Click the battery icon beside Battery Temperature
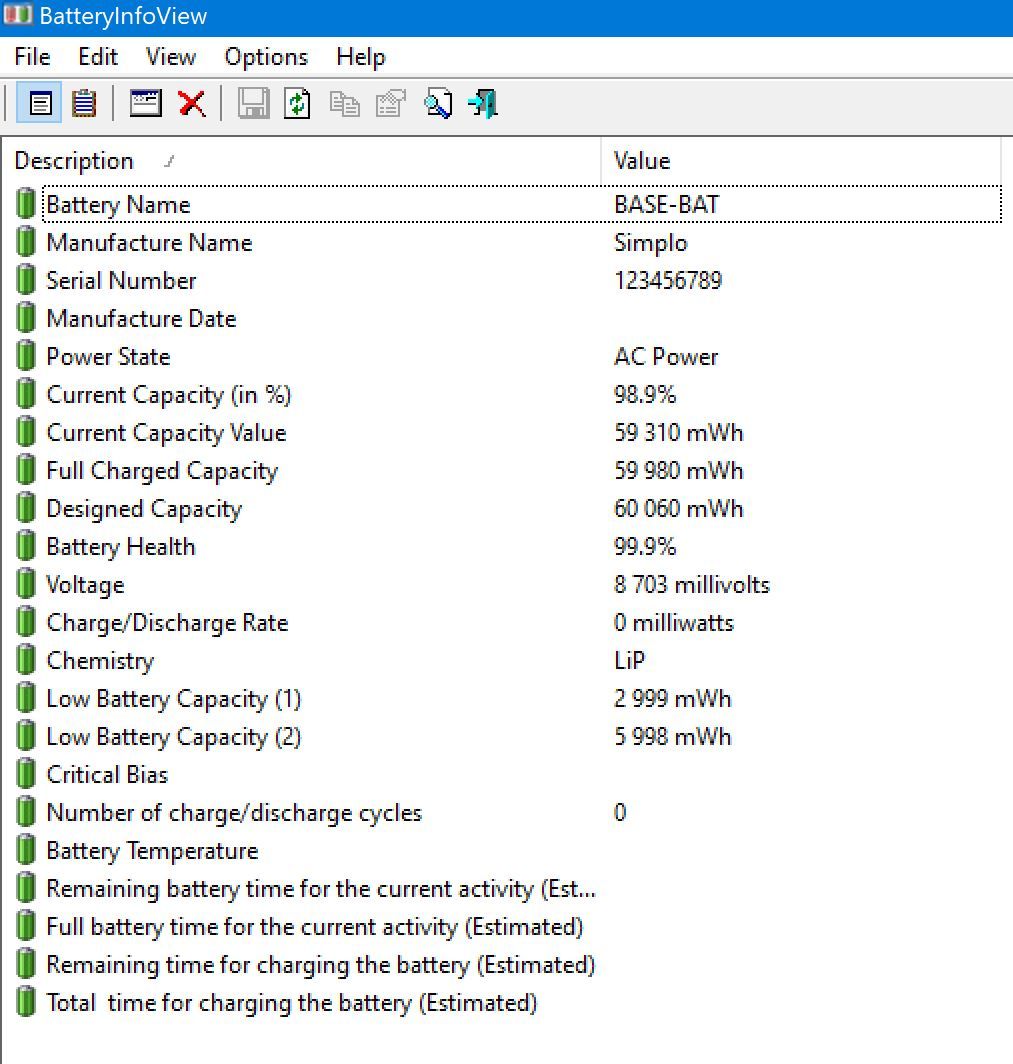This screenshot has height=1064, width=1013. click(26, 850)
